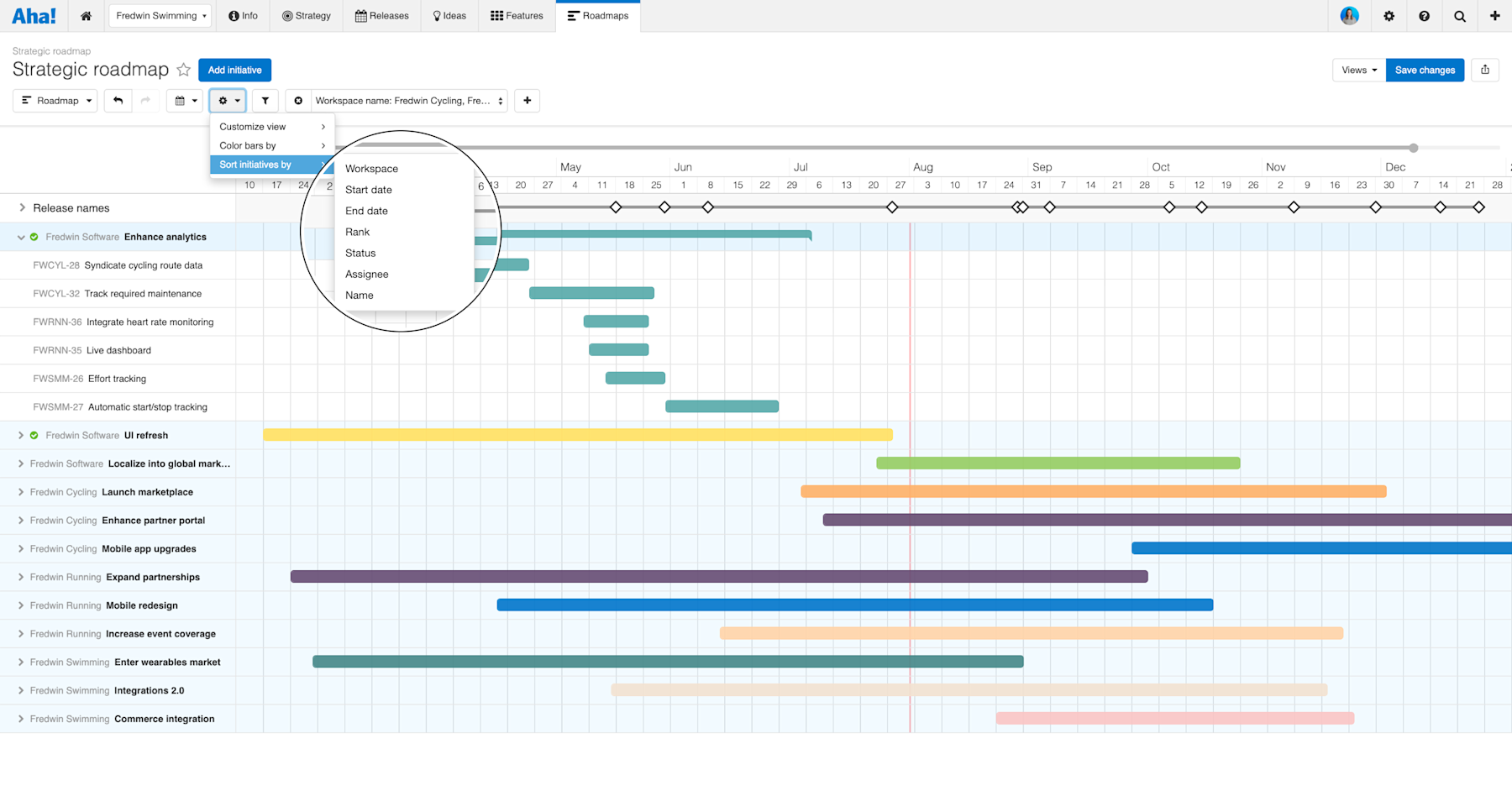
Task: Open the search magnifier icon
Action: pos(1459,16)
